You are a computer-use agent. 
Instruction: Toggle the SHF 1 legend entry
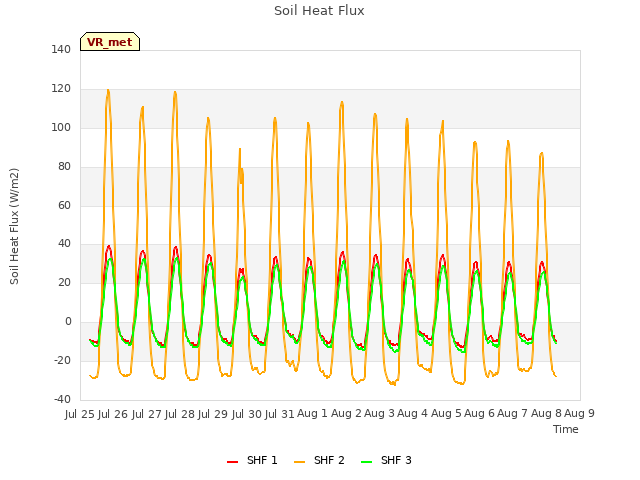[x=252, y=460]
